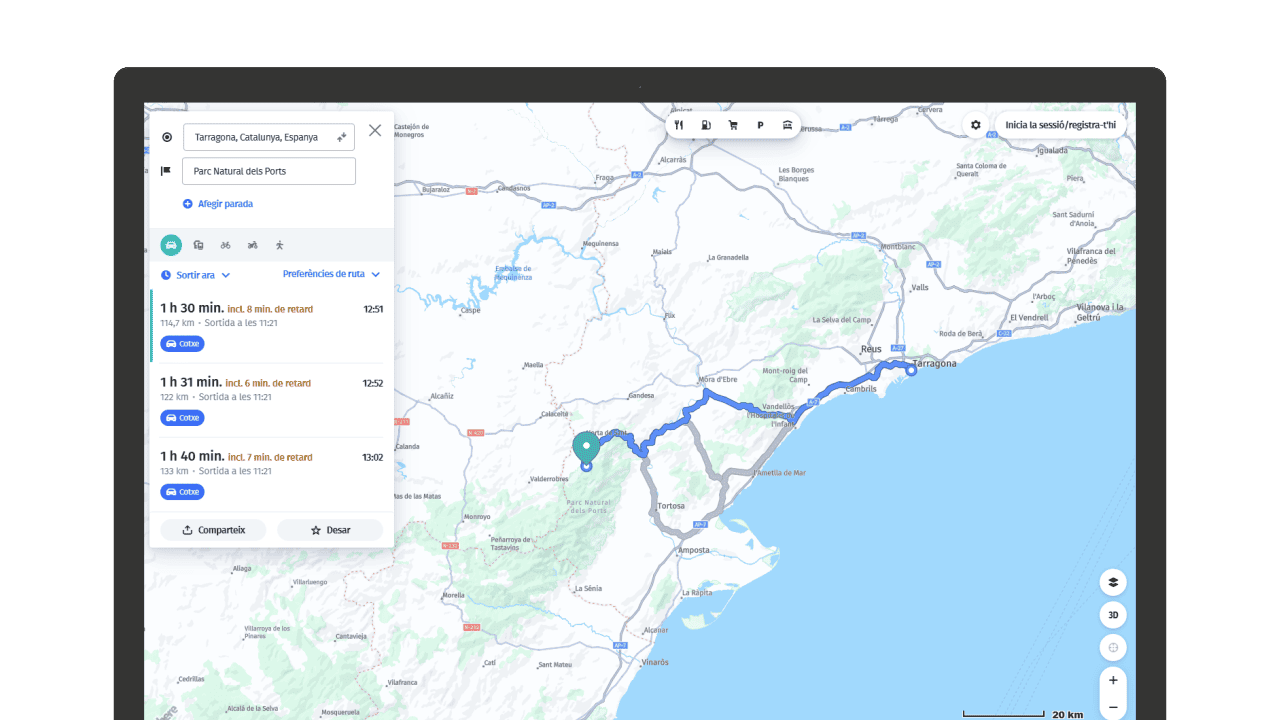Viewport: 1280px width, 720px height.
Task: Select the bicycle route mode
Action: 225,244
